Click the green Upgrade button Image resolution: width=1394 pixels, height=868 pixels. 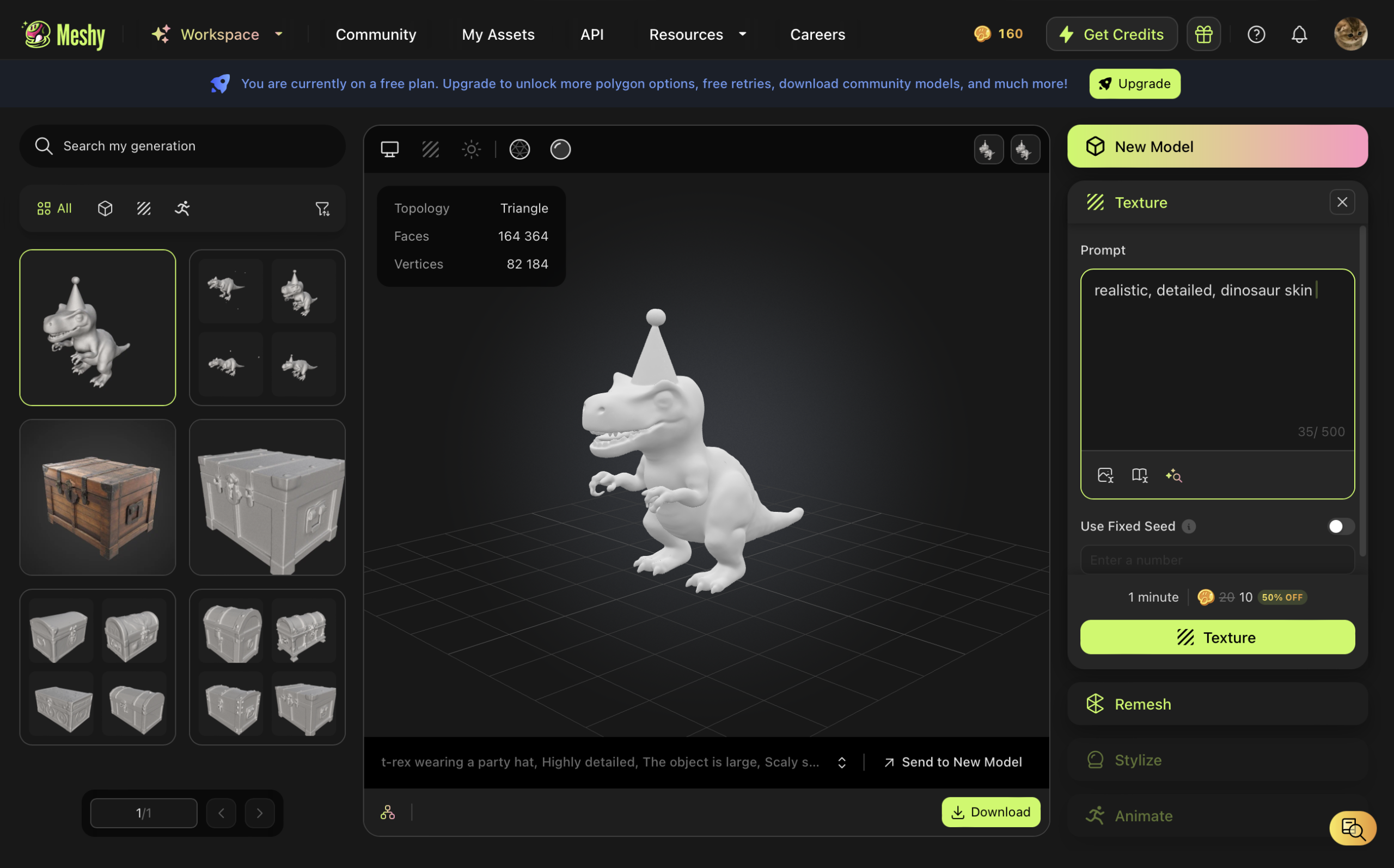(x=1134, y=84)
